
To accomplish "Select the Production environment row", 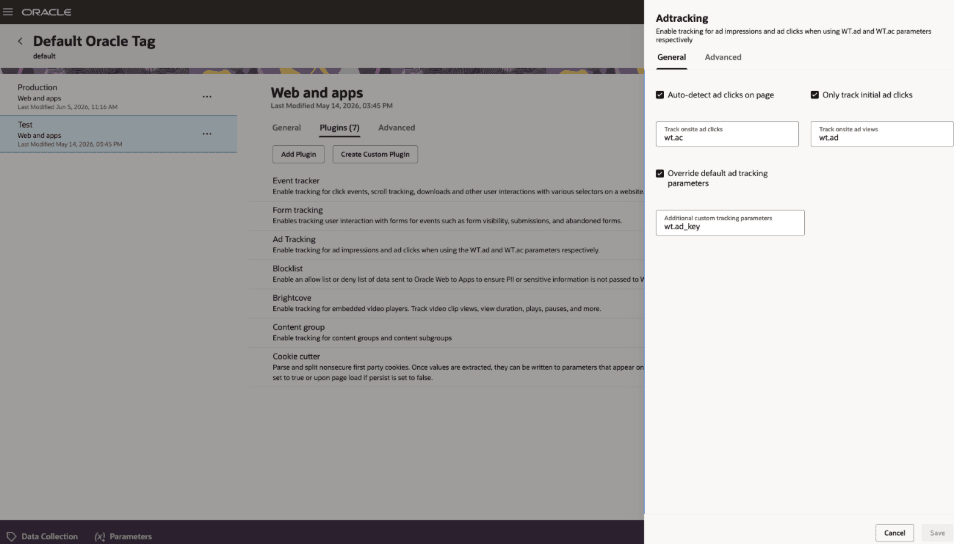I will pos(119,97).
